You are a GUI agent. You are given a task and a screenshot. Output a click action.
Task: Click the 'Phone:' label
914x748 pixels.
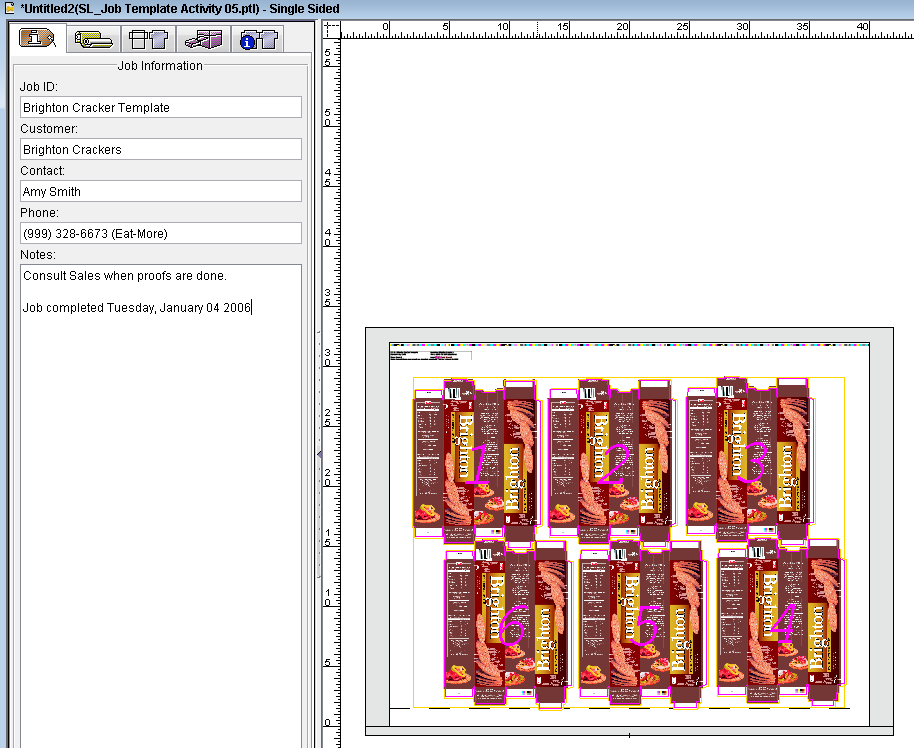pos(40,213)
